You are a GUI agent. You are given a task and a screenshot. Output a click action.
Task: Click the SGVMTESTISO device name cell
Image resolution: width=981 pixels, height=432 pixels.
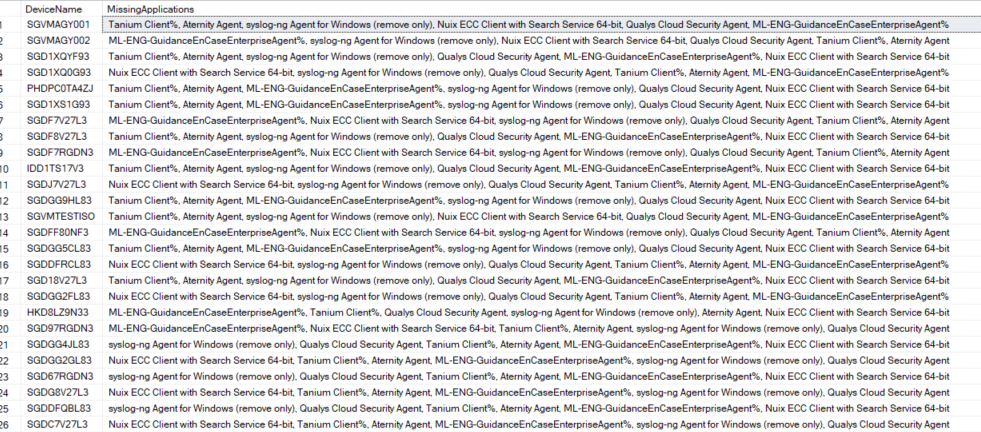point(61,216)
